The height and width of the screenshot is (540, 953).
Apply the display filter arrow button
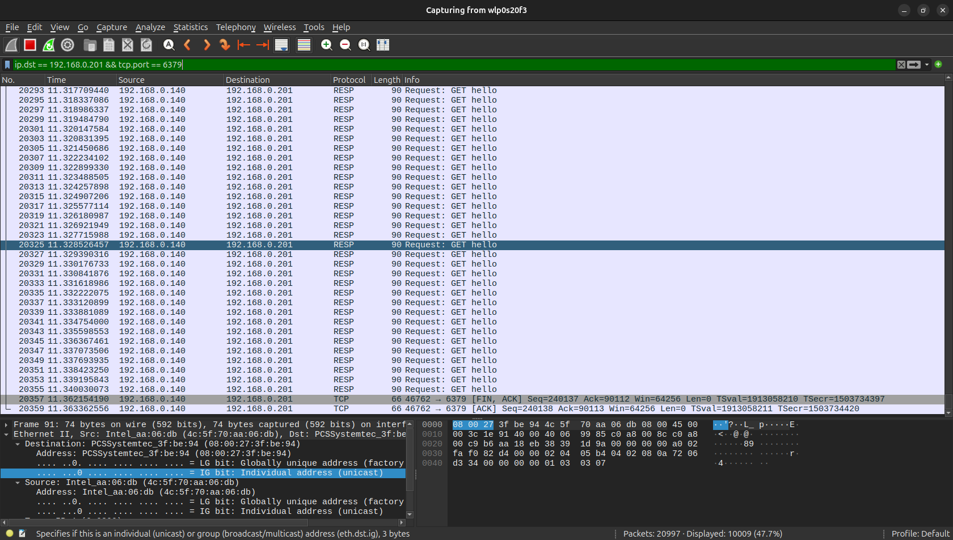[914, 65]
